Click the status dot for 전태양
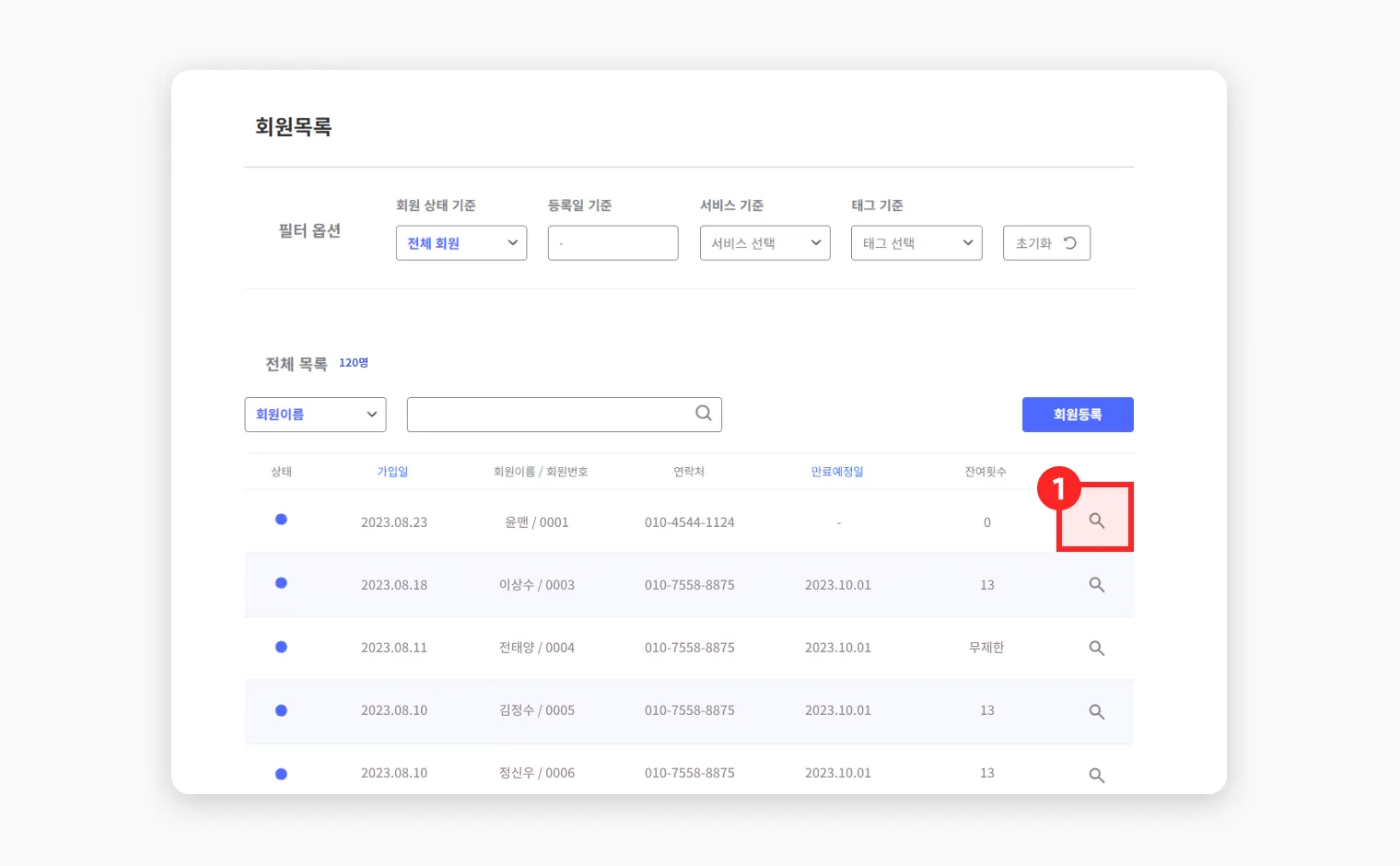The height and width of the screenshot is (866, 1400). click(x=281, y=647)
